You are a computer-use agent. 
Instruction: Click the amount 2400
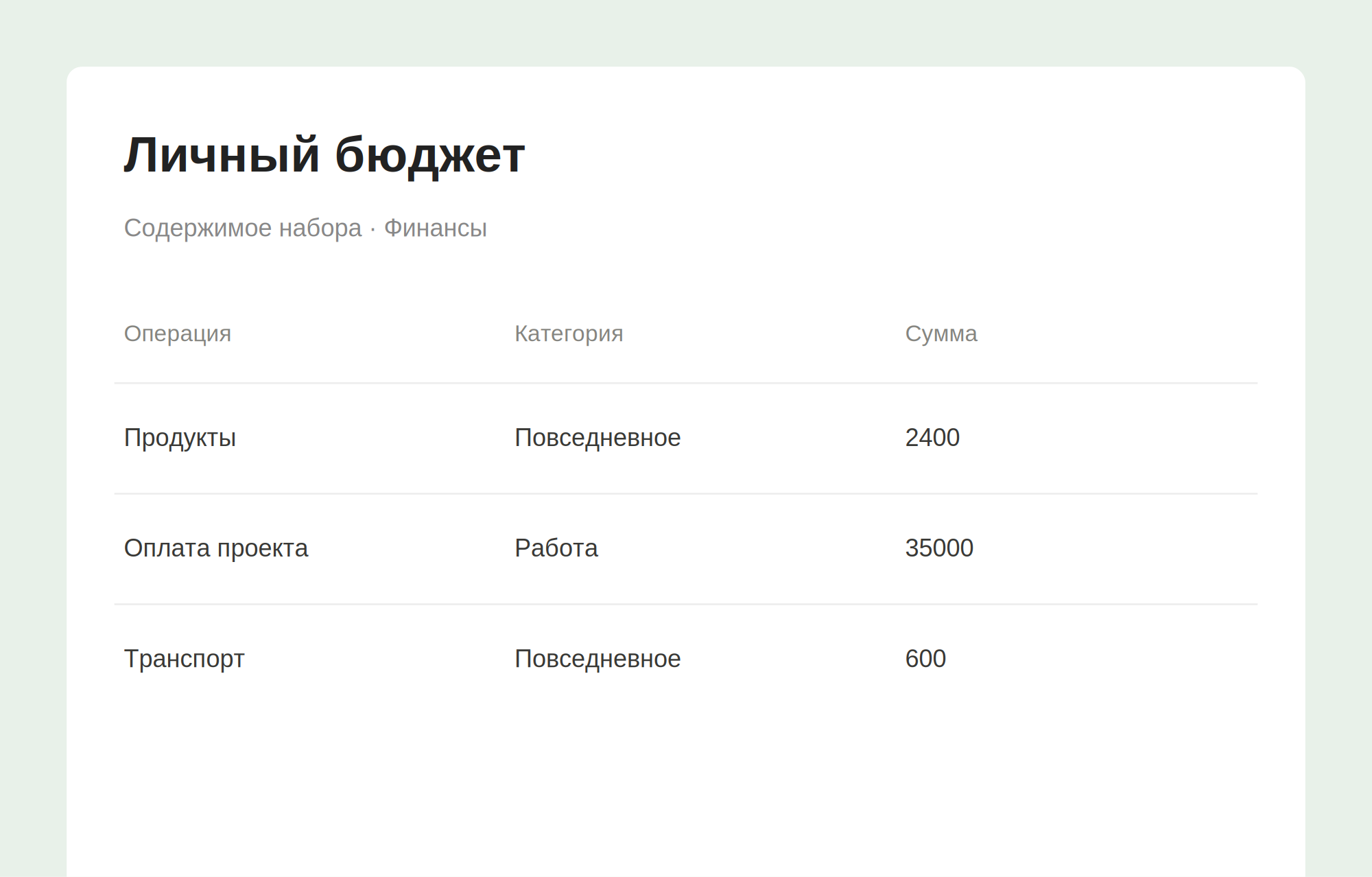[x=932, y=438]
